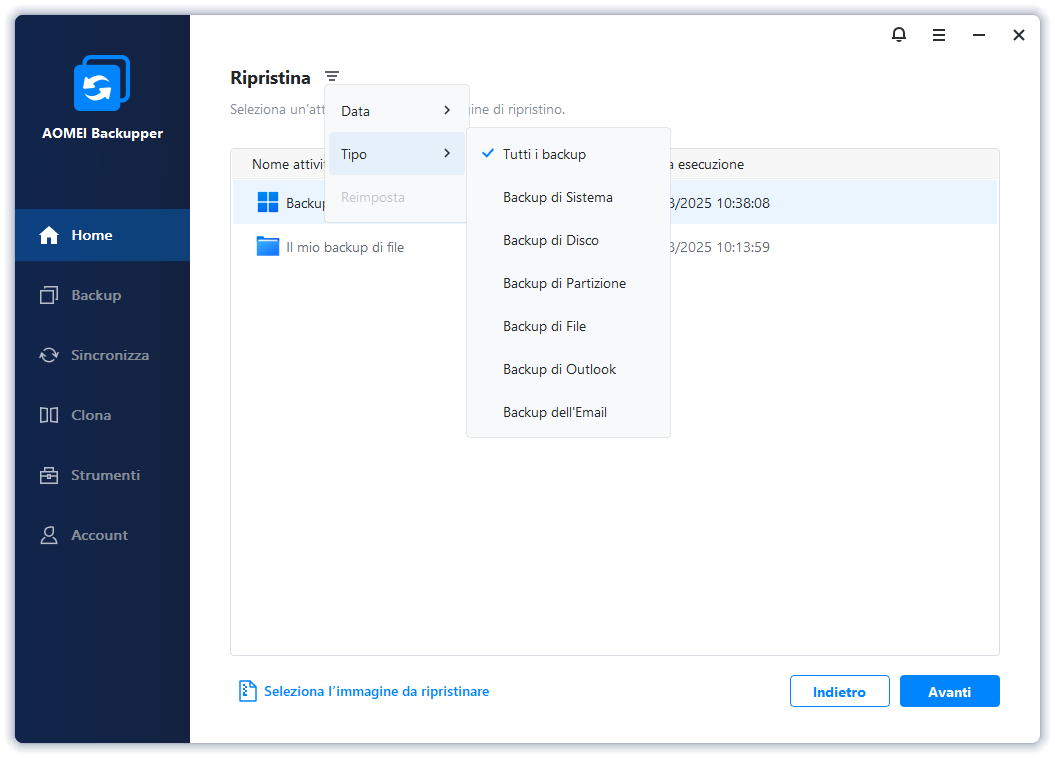Click the Ripristina page title
This screenshot has width=1055, height=758.
click(270, 78)
